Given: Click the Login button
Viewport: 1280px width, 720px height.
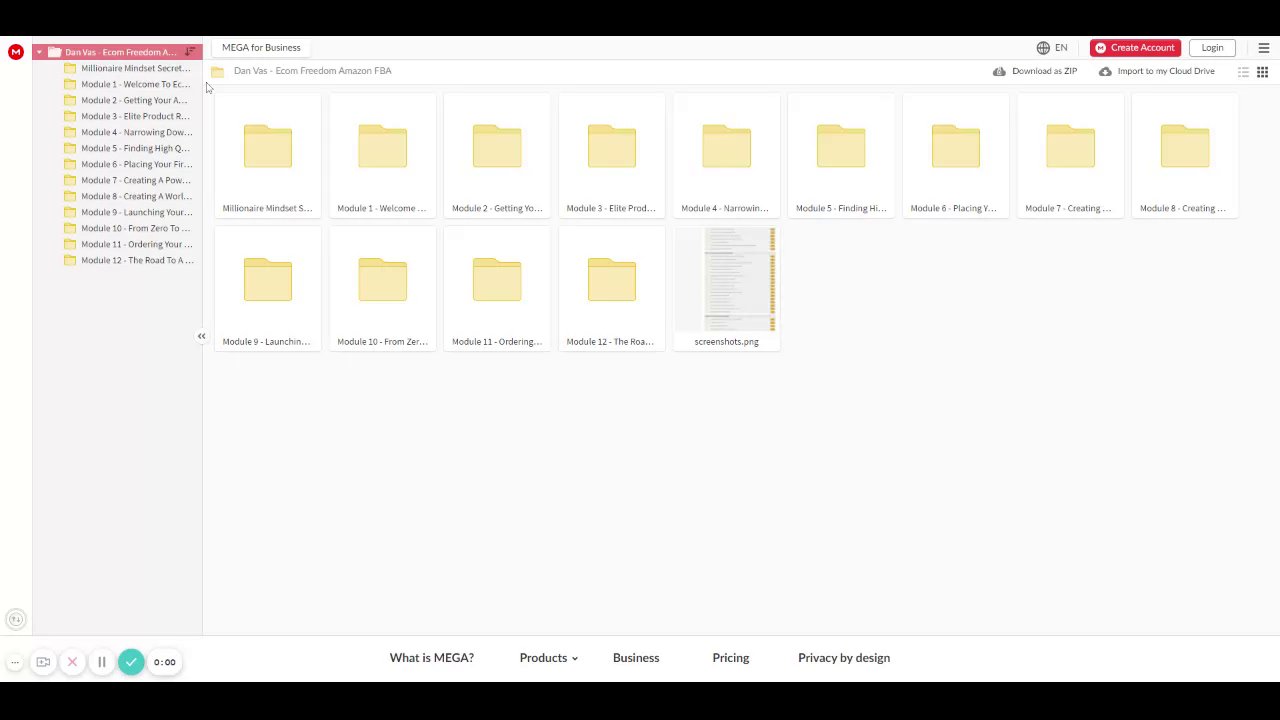Looking at the screenshot, I should tap(1212, 48).
